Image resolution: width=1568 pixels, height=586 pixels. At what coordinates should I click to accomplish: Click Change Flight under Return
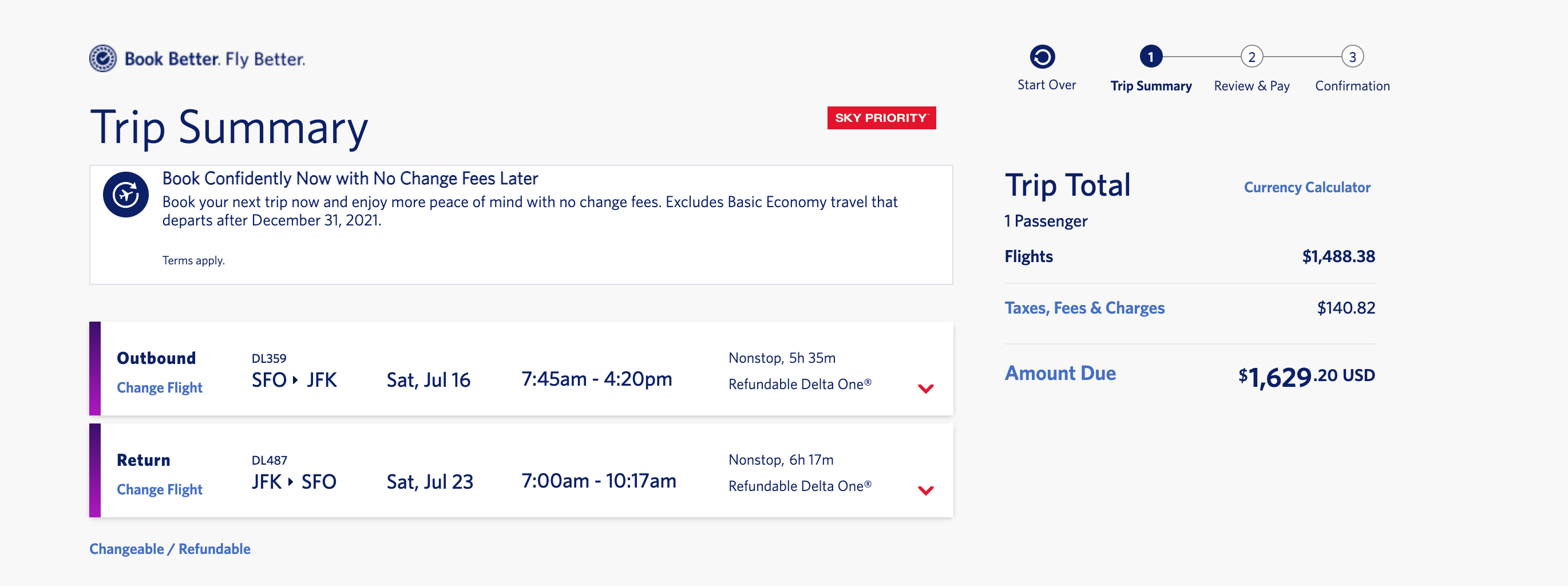(x=160, y=489)
